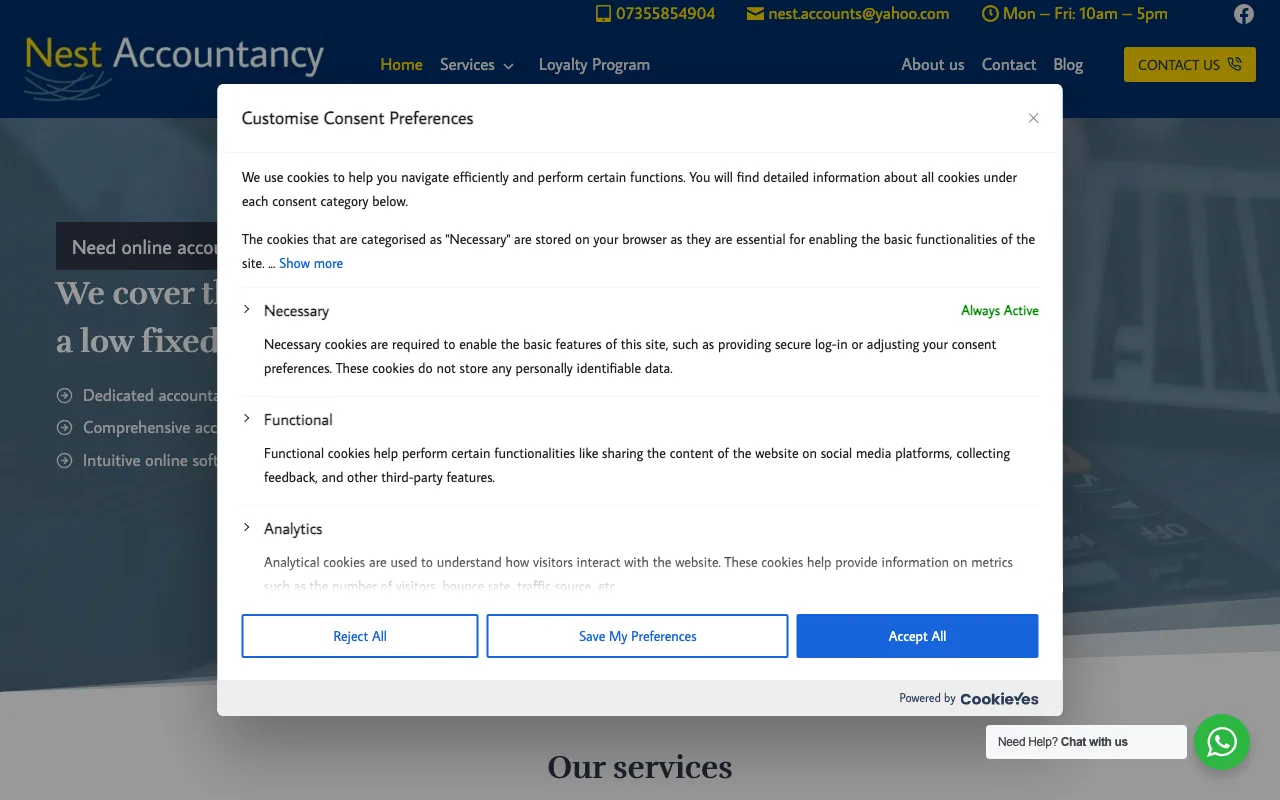Image resolution: width=1280 pixels, height=800 pixels.
Task: Open the Show more link
Action: 310,262
